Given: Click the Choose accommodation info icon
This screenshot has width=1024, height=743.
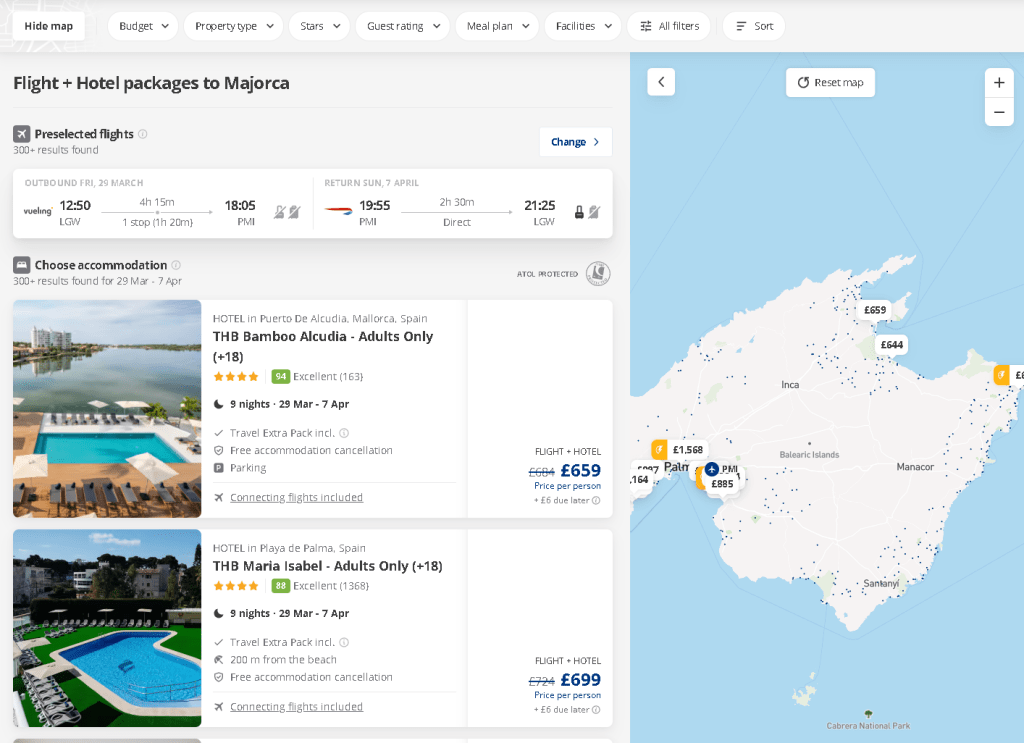Looking at the screenshot, I should (176, 265).
